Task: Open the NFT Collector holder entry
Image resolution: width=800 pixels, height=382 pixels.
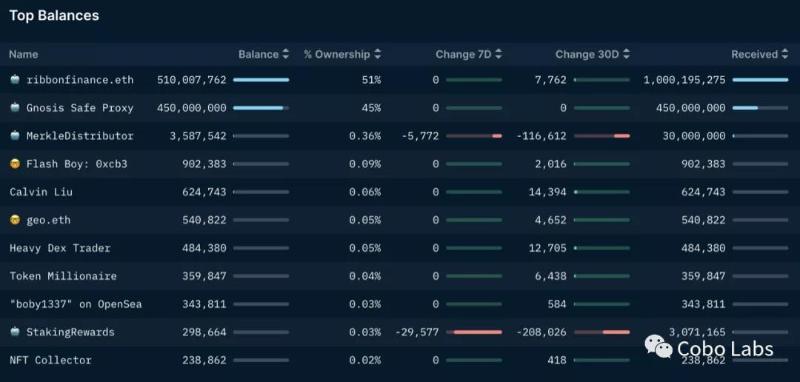Action: 50,360
